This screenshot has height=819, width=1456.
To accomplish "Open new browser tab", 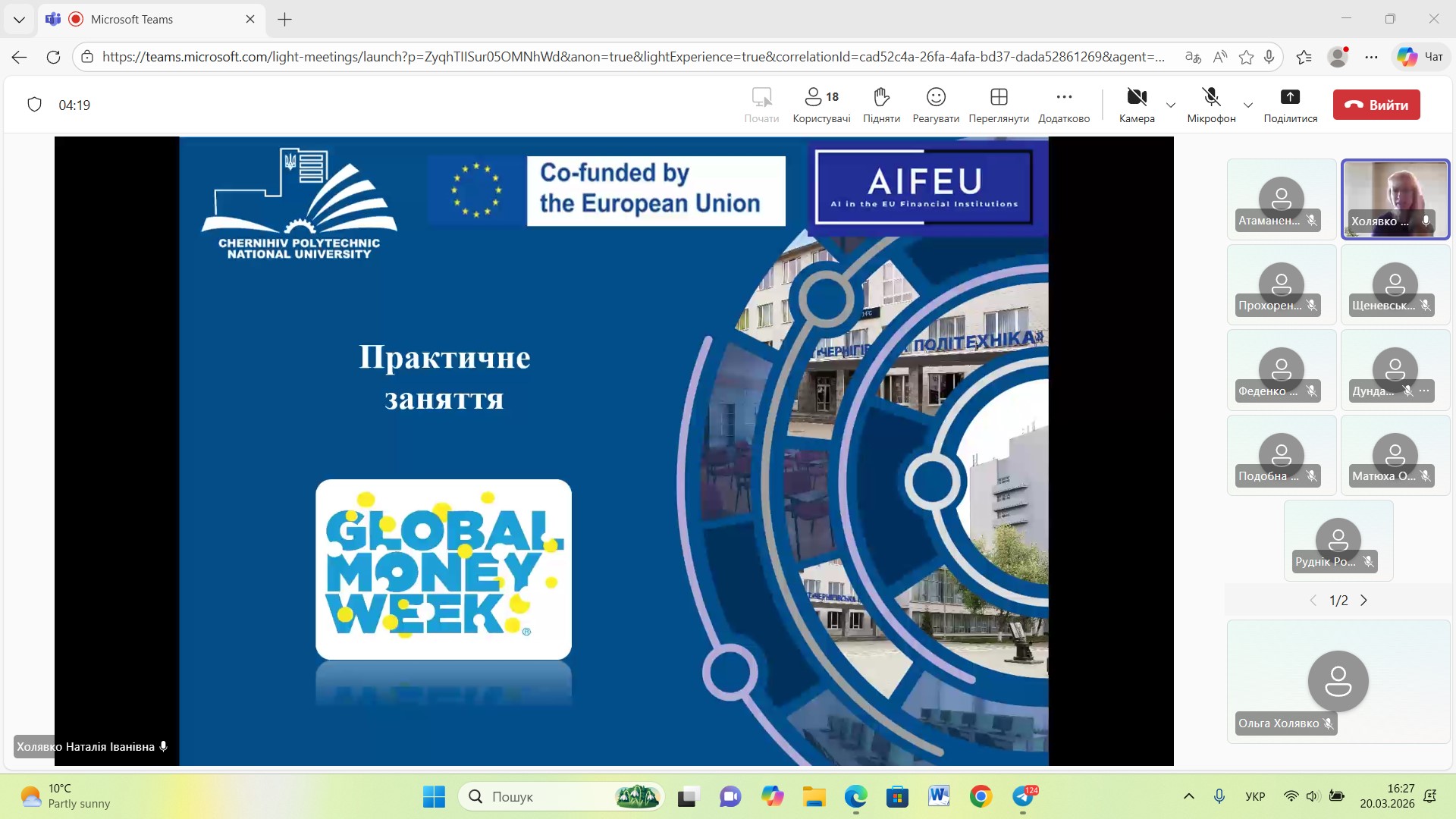I will [x=285, y=20].
